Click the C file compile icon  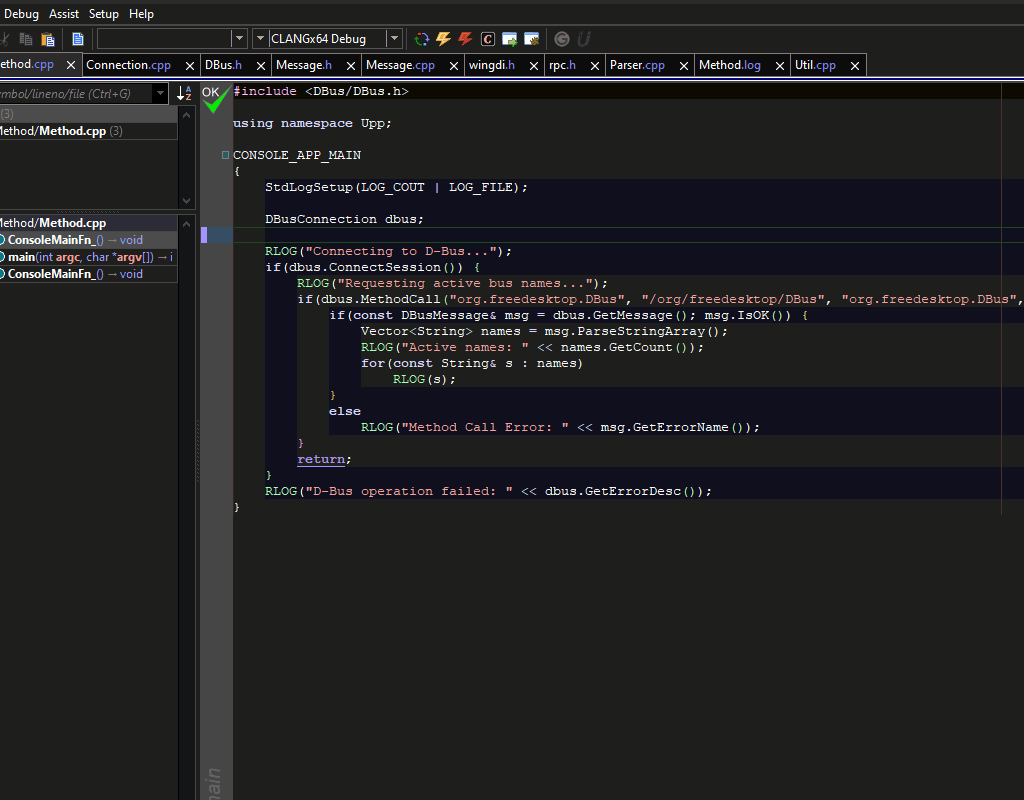(x=488, y=39)
